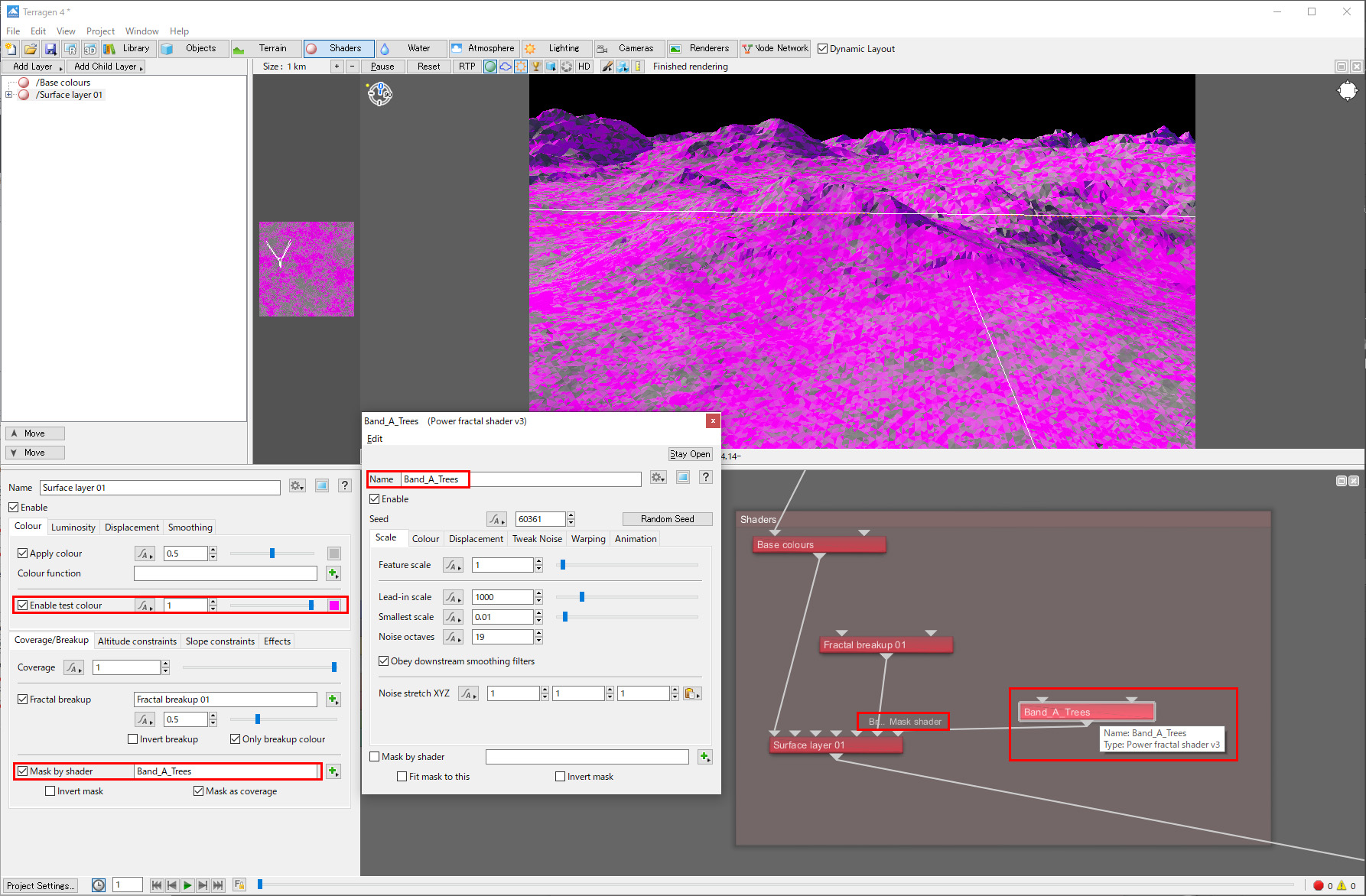Click the compass navigation icon in preview
Image resolution: width=1366 pixels, height=896 pixels.
[x=380, y=94]
